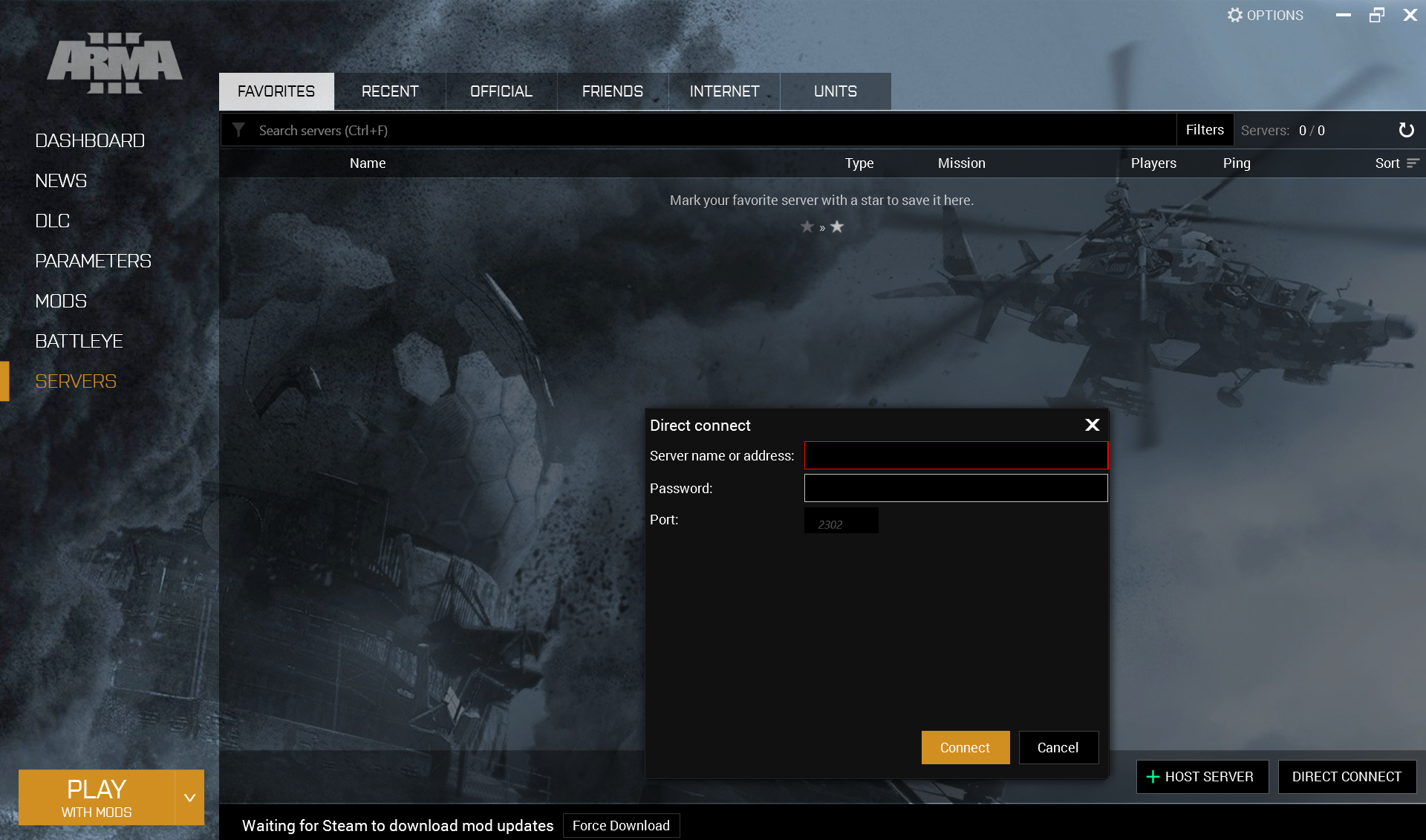The image size is (1426, 840).
Task: Expand the Play button dropdown arrow
Action: (x=189, y=797)
